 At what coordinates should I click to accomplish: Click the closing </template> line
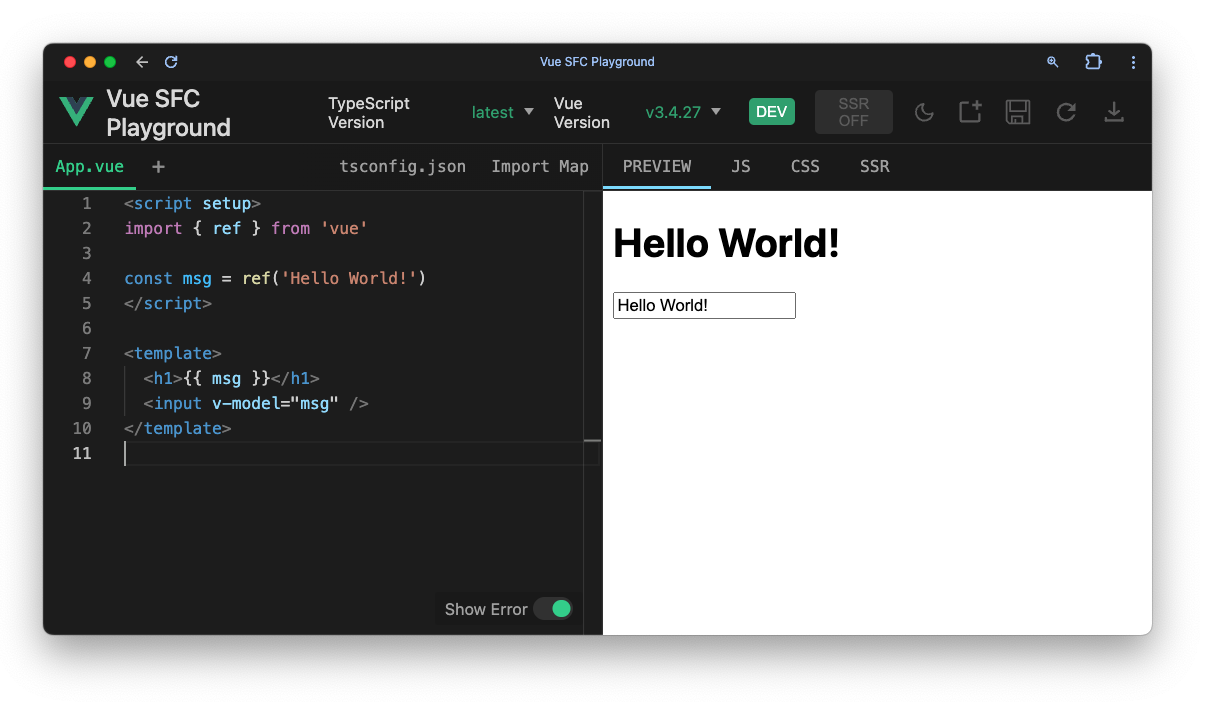pyautogui.click(x=177, y=429)
